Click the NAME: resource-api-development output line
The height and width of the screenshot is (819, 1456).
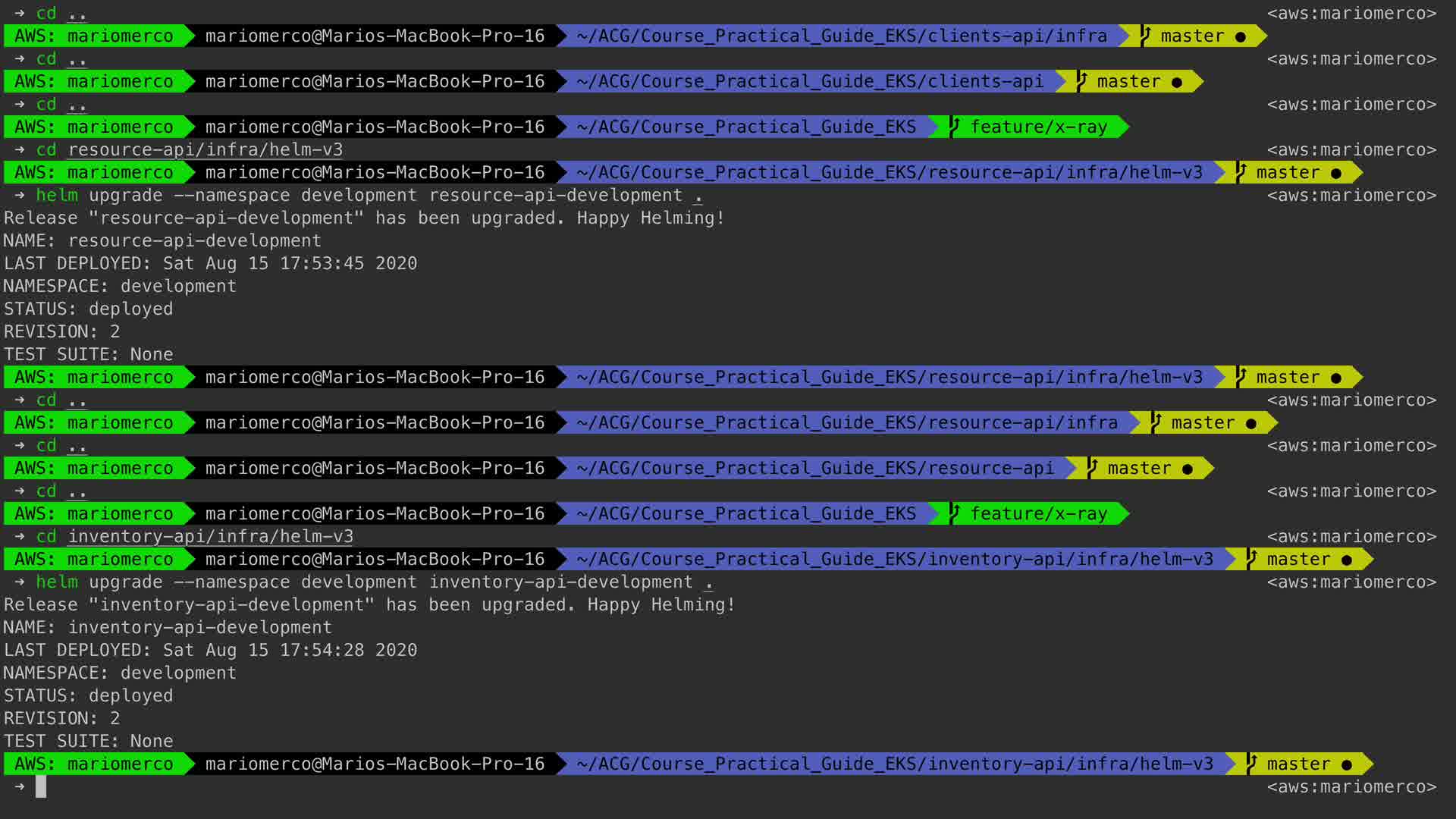pyautogui.click(x=162, y=240)
